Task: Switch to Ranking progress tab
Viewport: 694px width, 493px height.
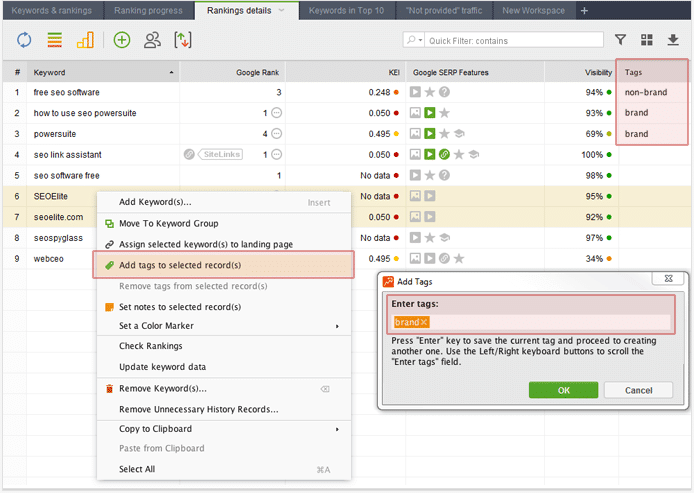Action: point(148,11)
